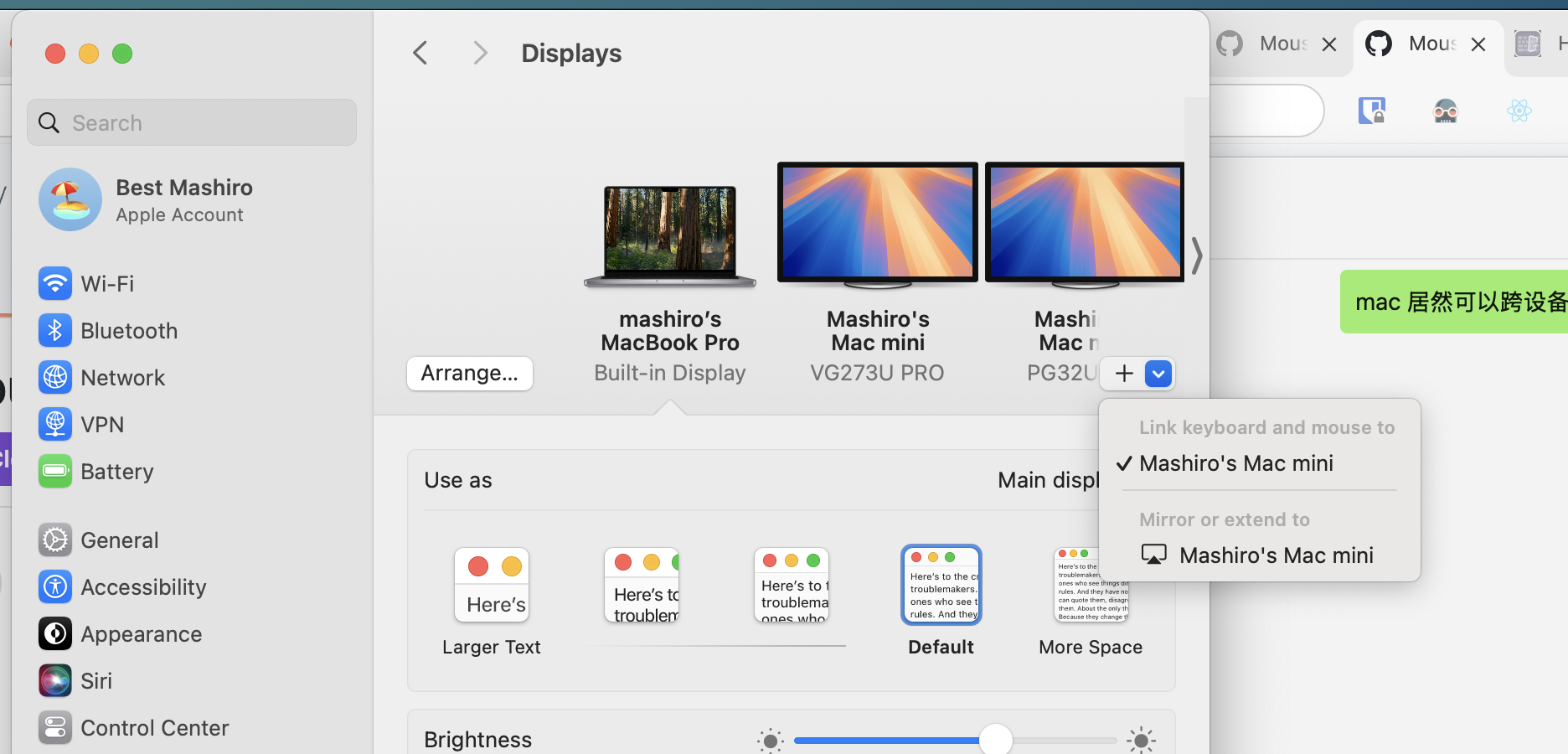Click the VG273U PRO label
Screen dimensions: 1568x754
point(877,373)
